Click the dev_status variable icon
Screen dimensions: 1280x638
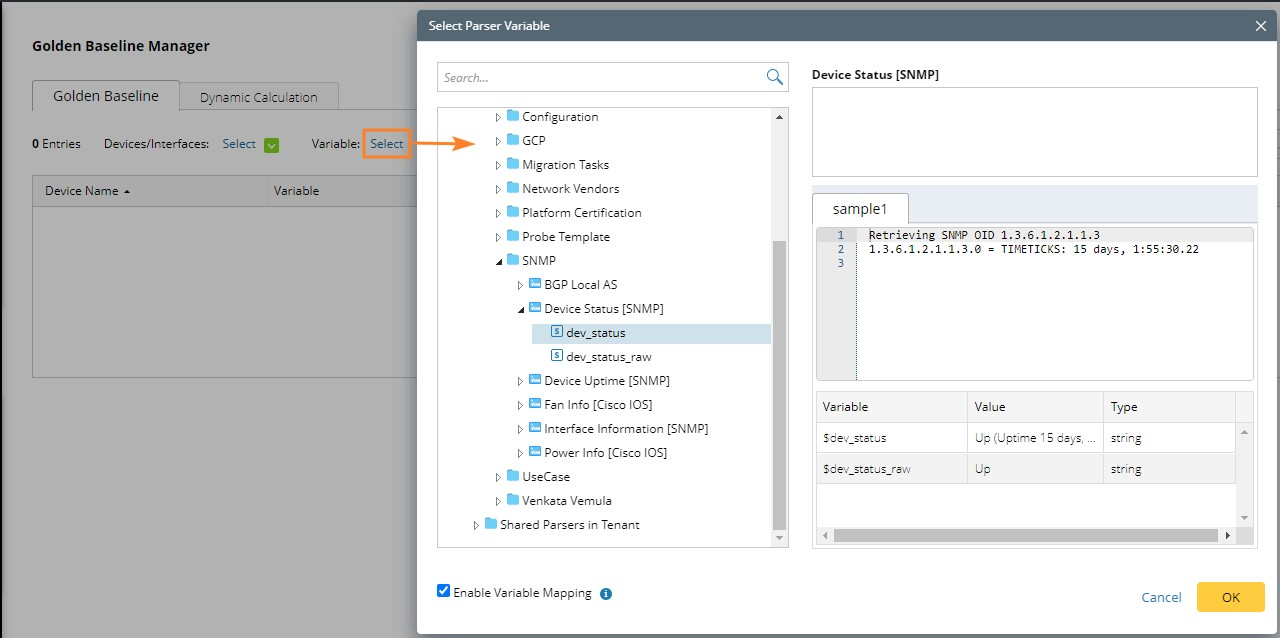tap(557, 332)
